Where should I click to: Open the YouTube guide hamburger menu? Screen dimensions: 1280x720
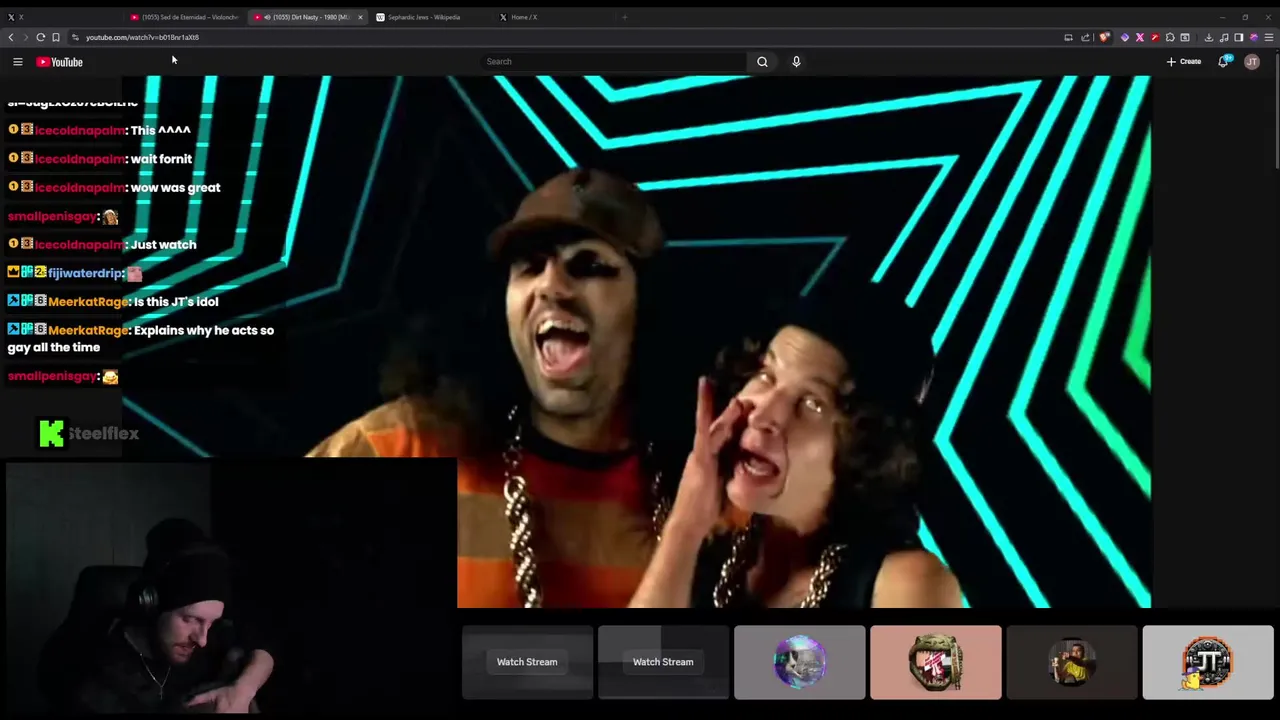[x=17, y=62]
